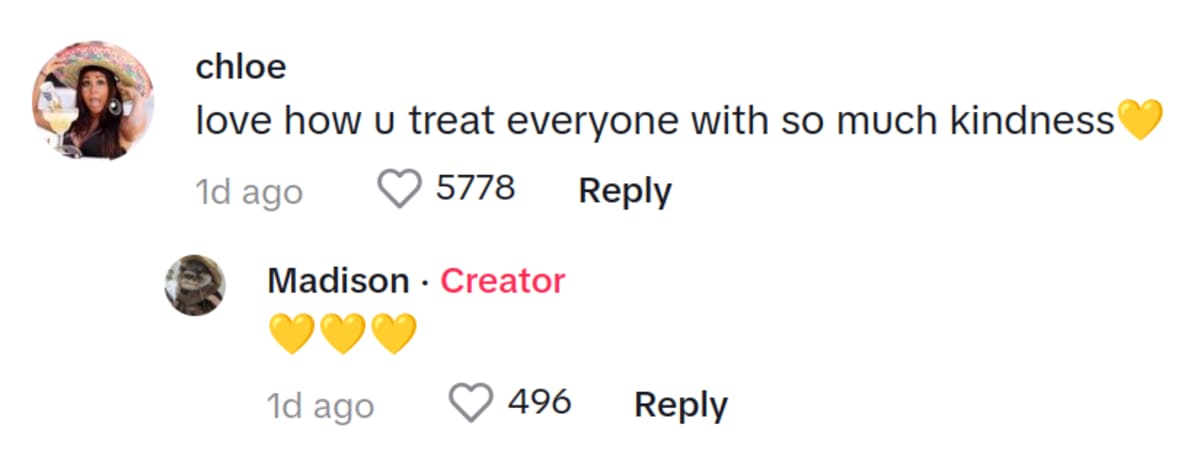Like Madison's reply with the heart icon
The image size is (1200, 466).
point(470,403)
